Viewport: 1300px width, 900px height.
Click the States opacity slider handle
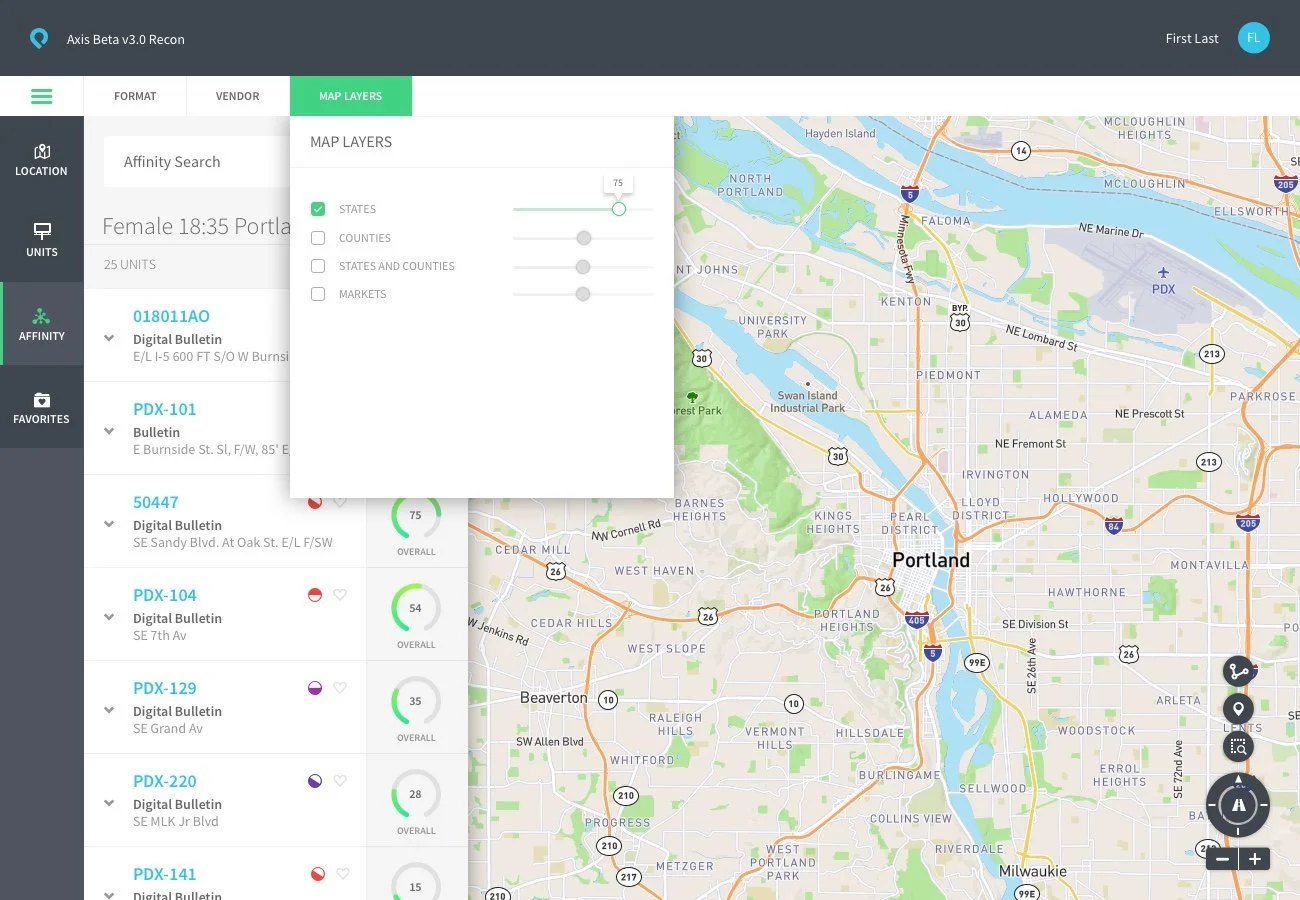[619, 209]
